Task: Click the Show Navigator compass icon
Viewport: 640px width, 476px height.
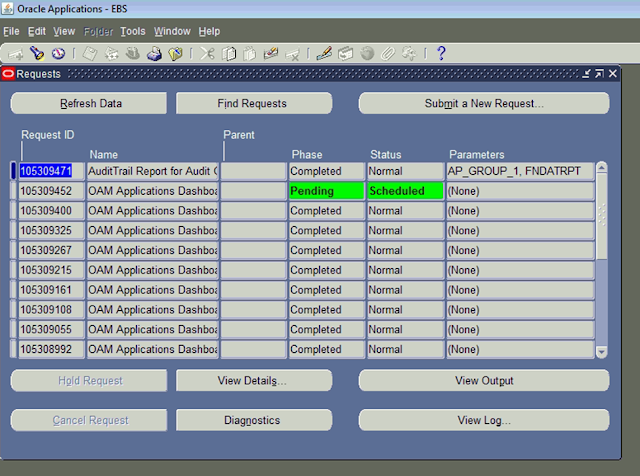Action: coord(58,53)
